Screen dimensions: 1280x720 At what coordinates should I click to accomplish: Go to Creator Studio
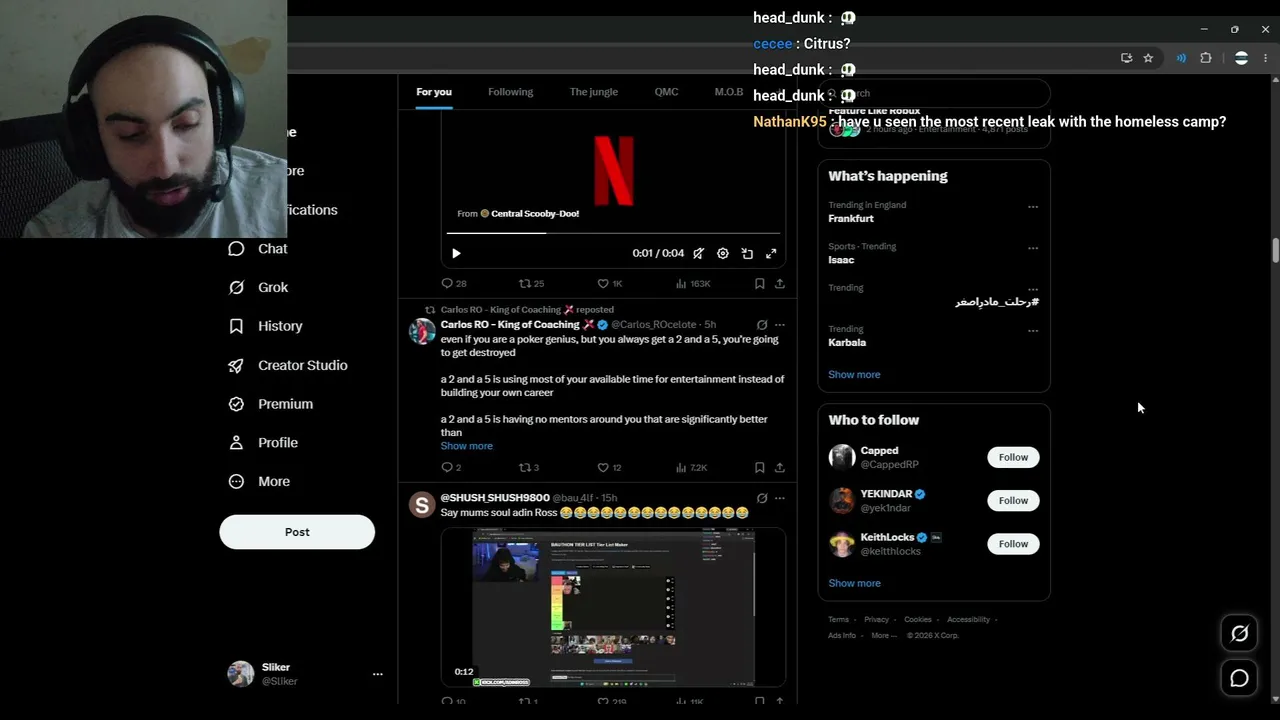tap(288, 365)
